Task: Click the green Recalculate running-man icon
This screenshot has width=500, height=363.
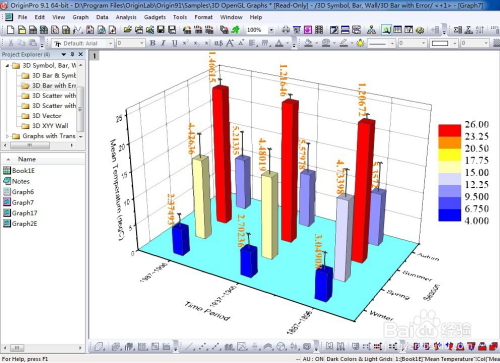Action: (235, 30)
